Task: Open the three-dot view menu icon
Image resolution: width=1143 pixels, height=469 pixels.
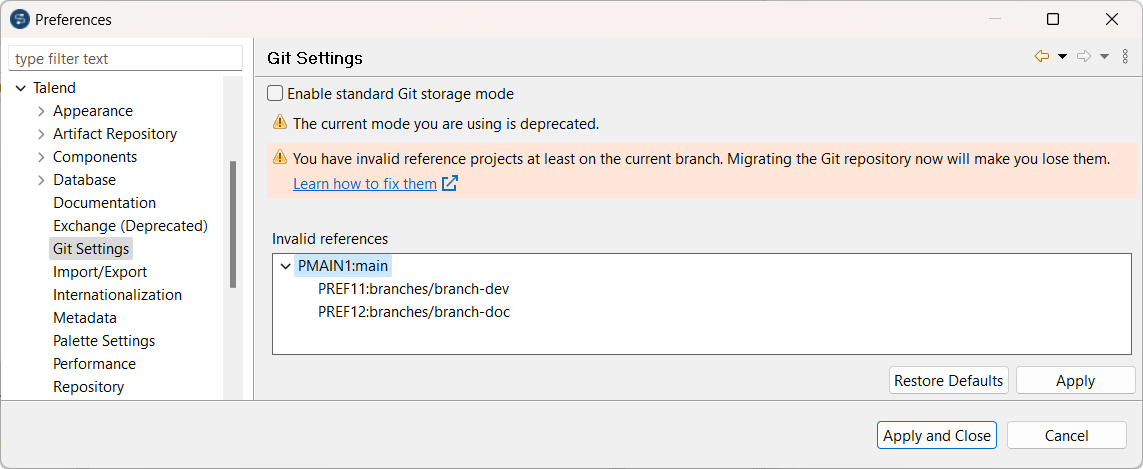Action: click(1125, 57)
